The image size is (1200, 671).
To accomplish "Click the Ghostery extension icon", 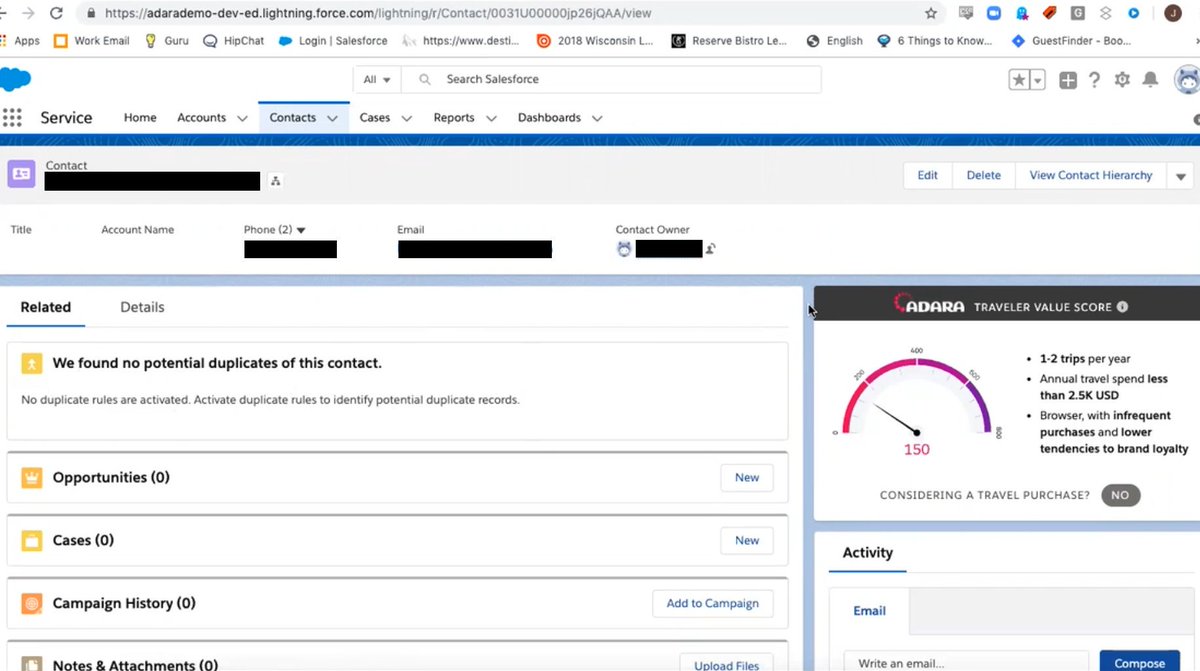I will [x=1021, y=13].
